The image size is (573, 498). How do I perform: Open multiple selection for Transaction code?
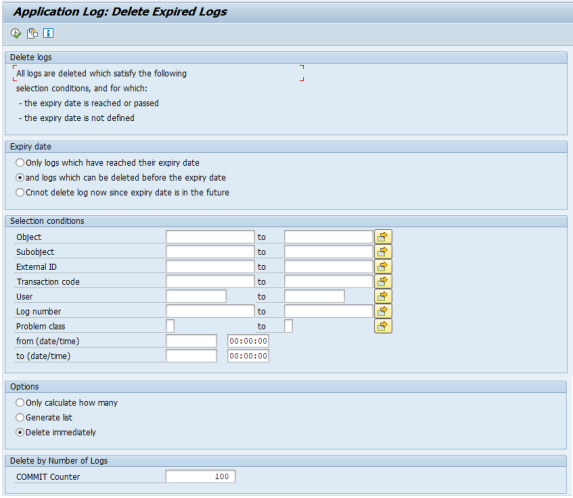click(x=383, y=281)
